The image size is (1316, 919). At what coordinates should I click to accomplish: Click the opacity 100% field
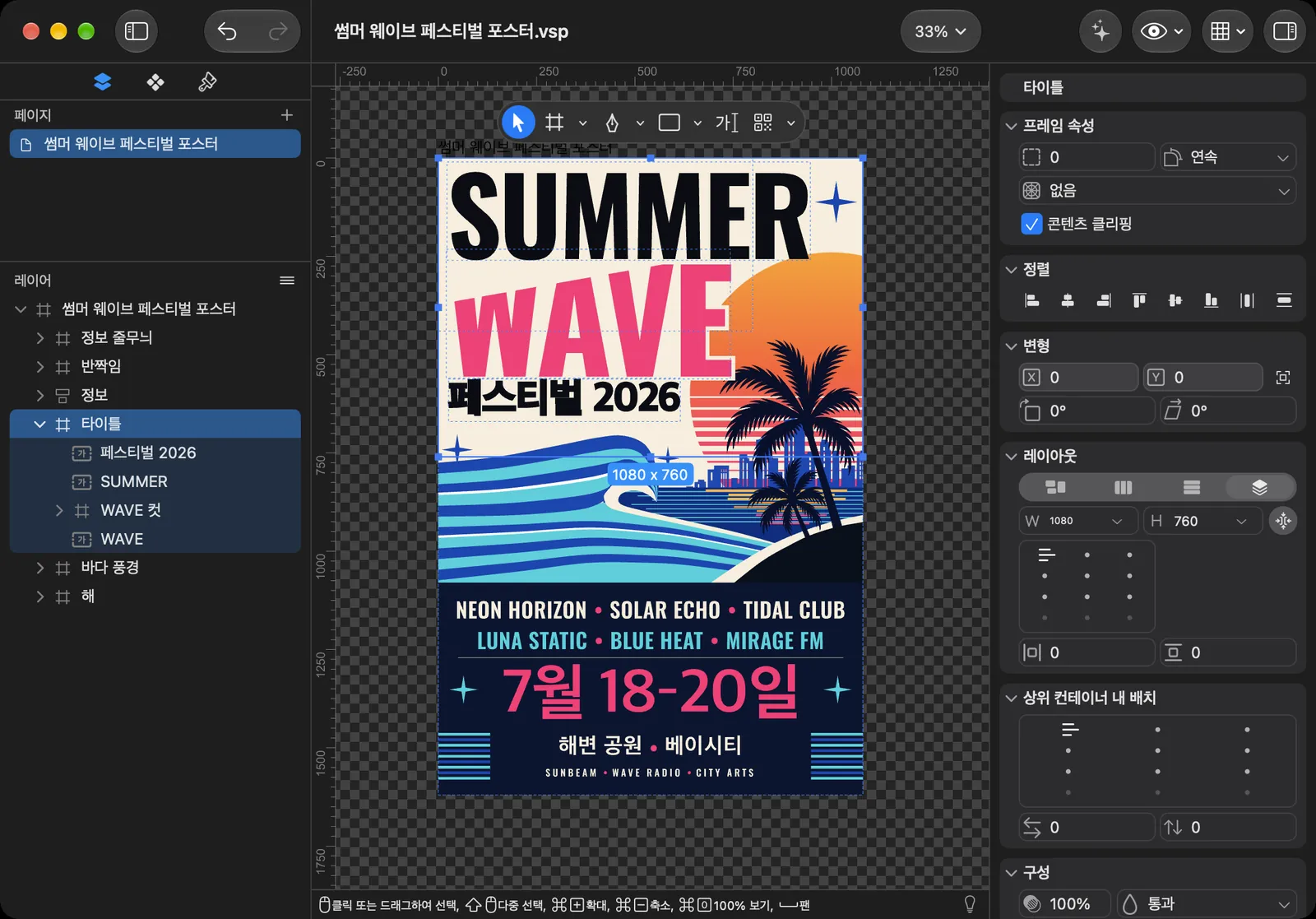1065,903
